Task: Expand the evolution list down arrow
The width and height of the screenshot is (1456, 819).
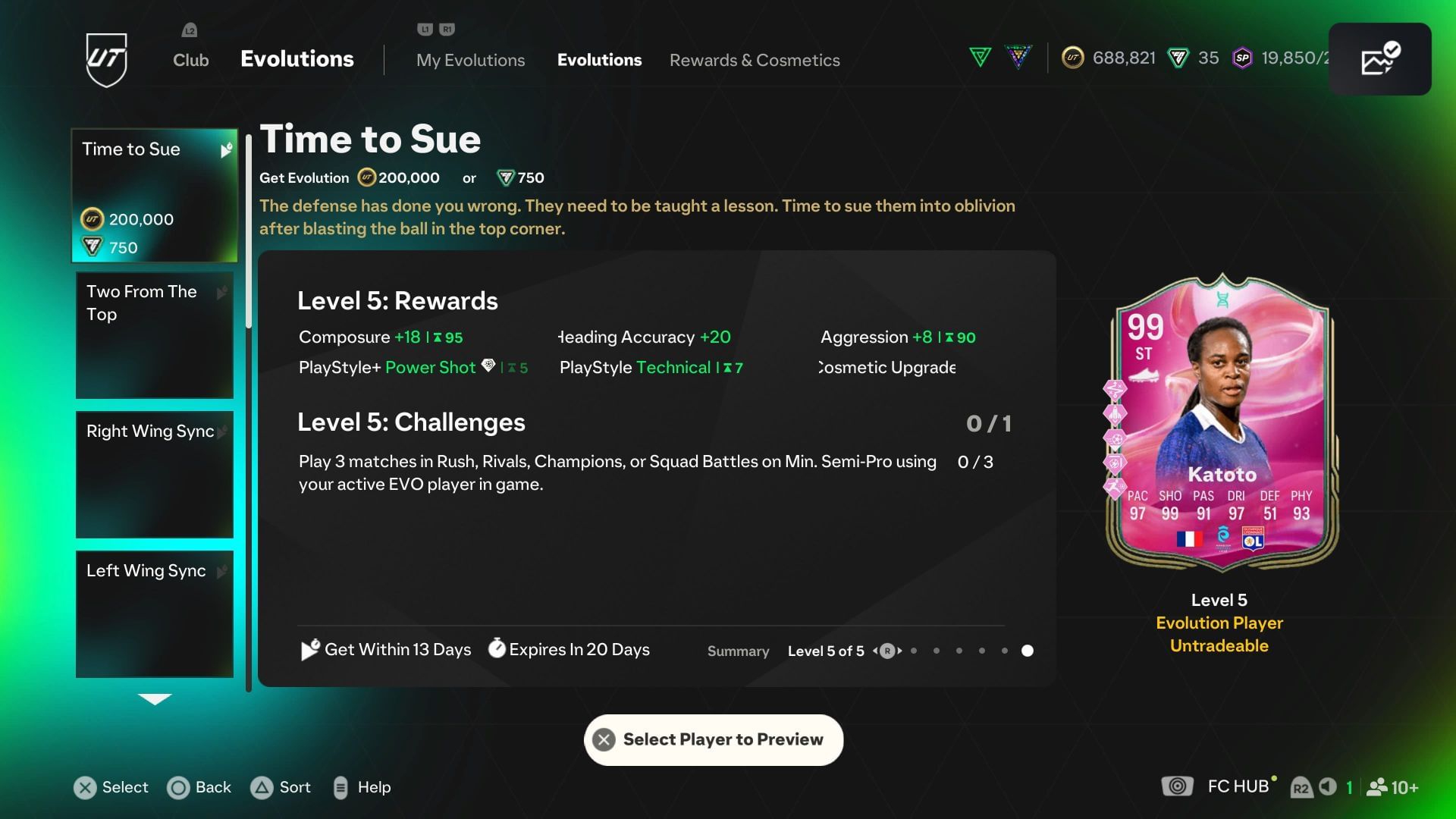Action: coord(155,699)
